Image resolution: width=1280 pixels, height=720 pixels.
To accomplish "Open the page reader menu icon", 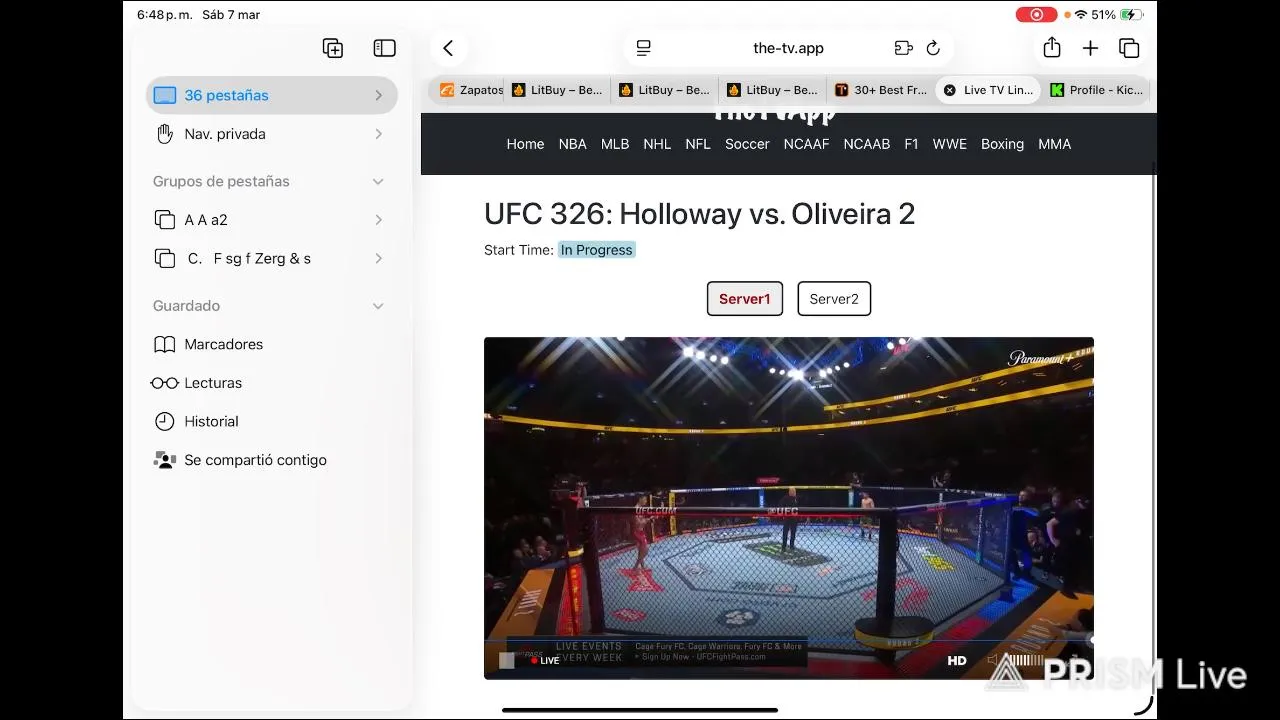I will [644, 48].
